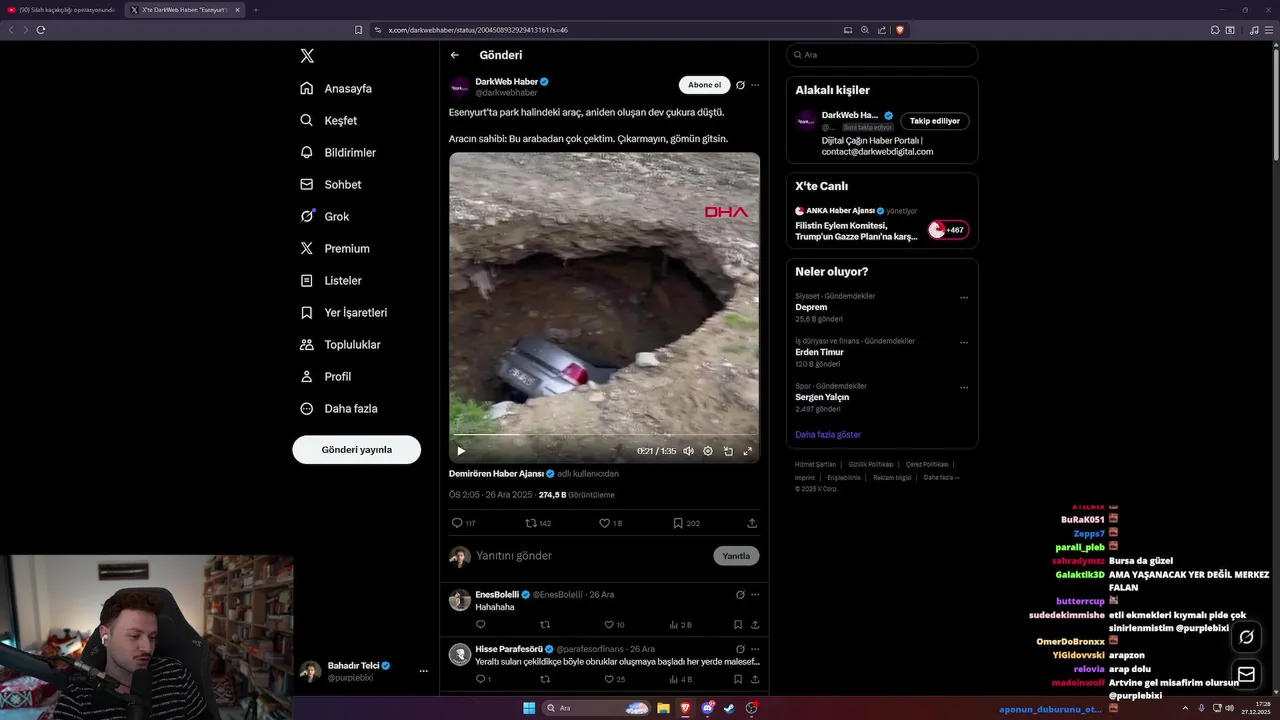1280x720 pixels.
Task: Seek on the video progress bar
Action: (x=604, y=436)
